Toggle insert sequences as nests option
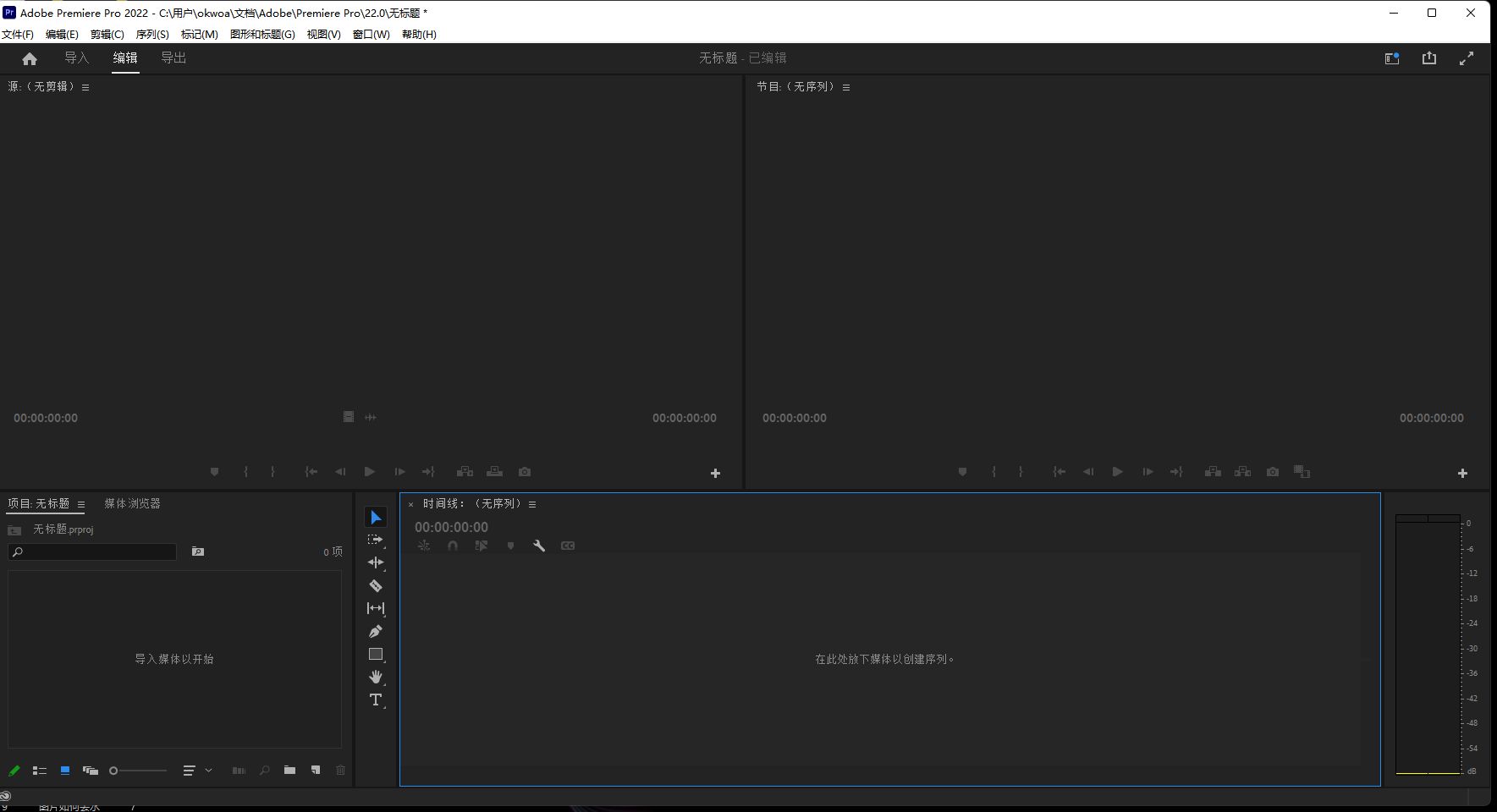 424,546
